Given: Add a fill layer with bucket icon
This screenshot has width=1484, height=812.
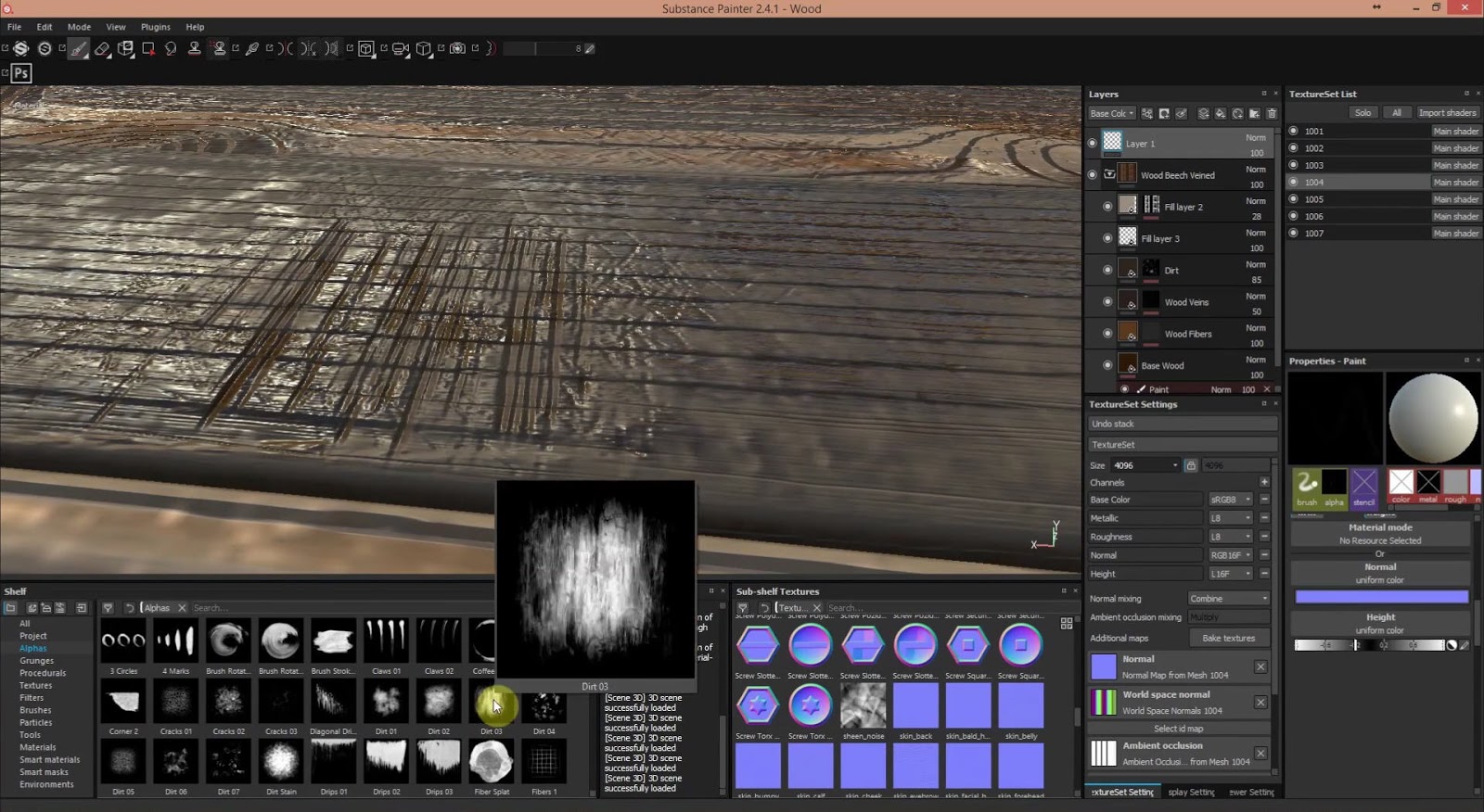Looking at the screenshot, I should tap(1221, 114).
